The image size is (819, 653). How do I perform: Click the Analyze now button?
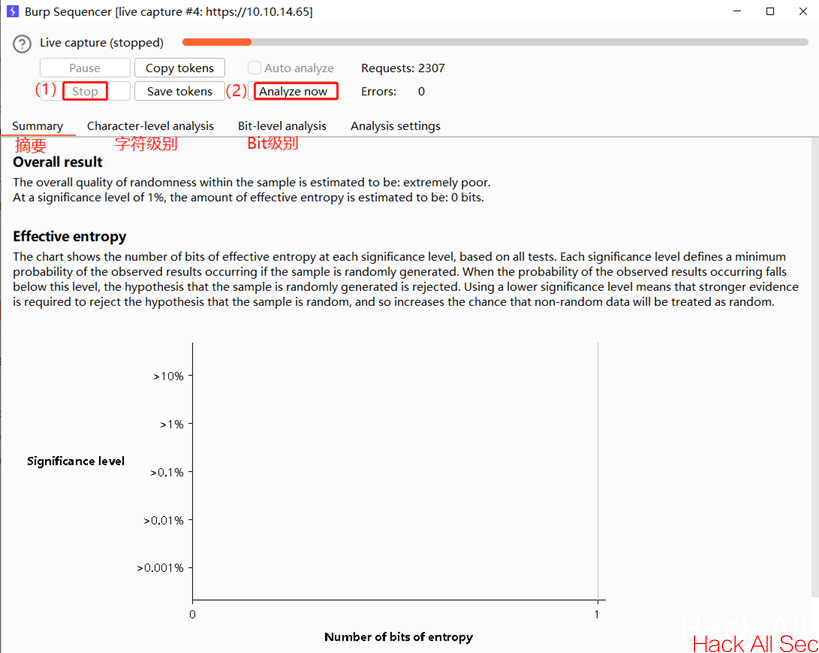(293, 91)
